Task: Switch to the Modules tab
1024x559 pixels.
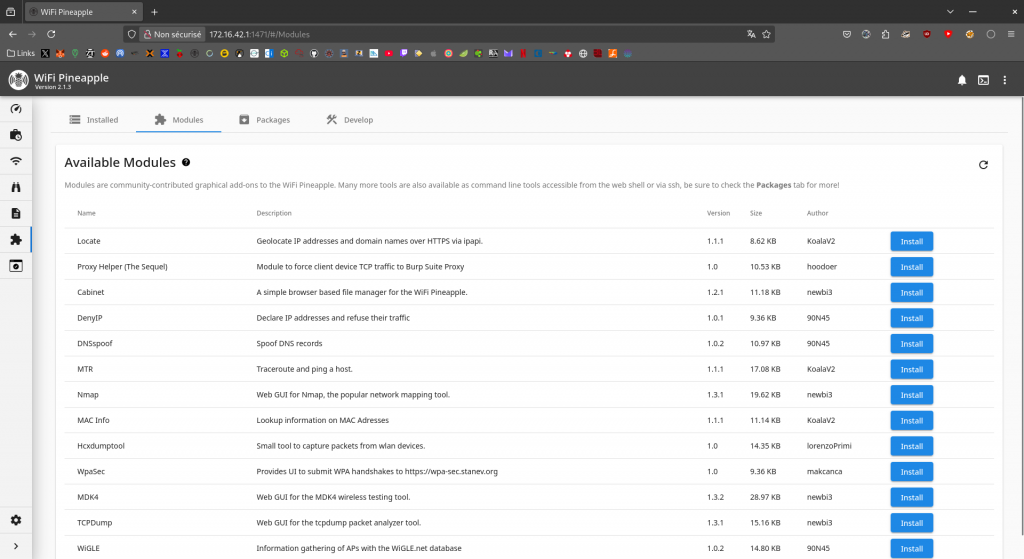Action: pyautogui.click(x=179, y=120)
